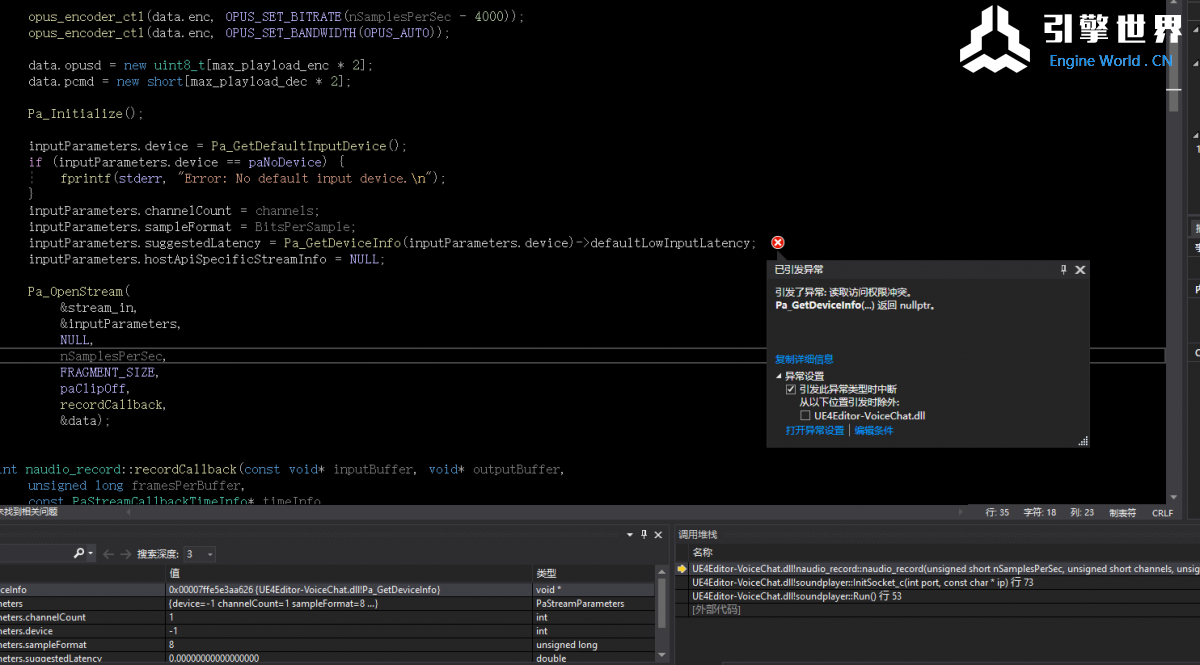Click the fprintf(stderr error message line
The height and width of the screenshot is (665, 1200).
click(253, 178)
